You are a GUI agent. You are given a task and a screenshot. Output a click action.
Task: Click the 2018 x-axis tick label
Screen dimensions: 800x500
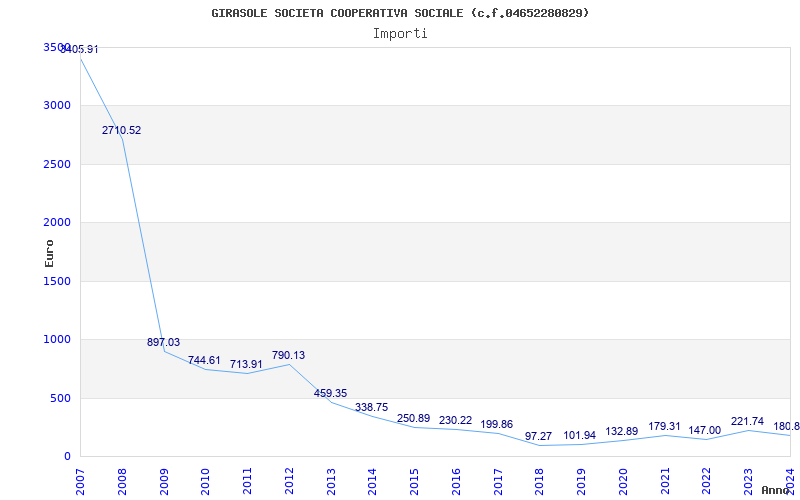pos(539,482)
